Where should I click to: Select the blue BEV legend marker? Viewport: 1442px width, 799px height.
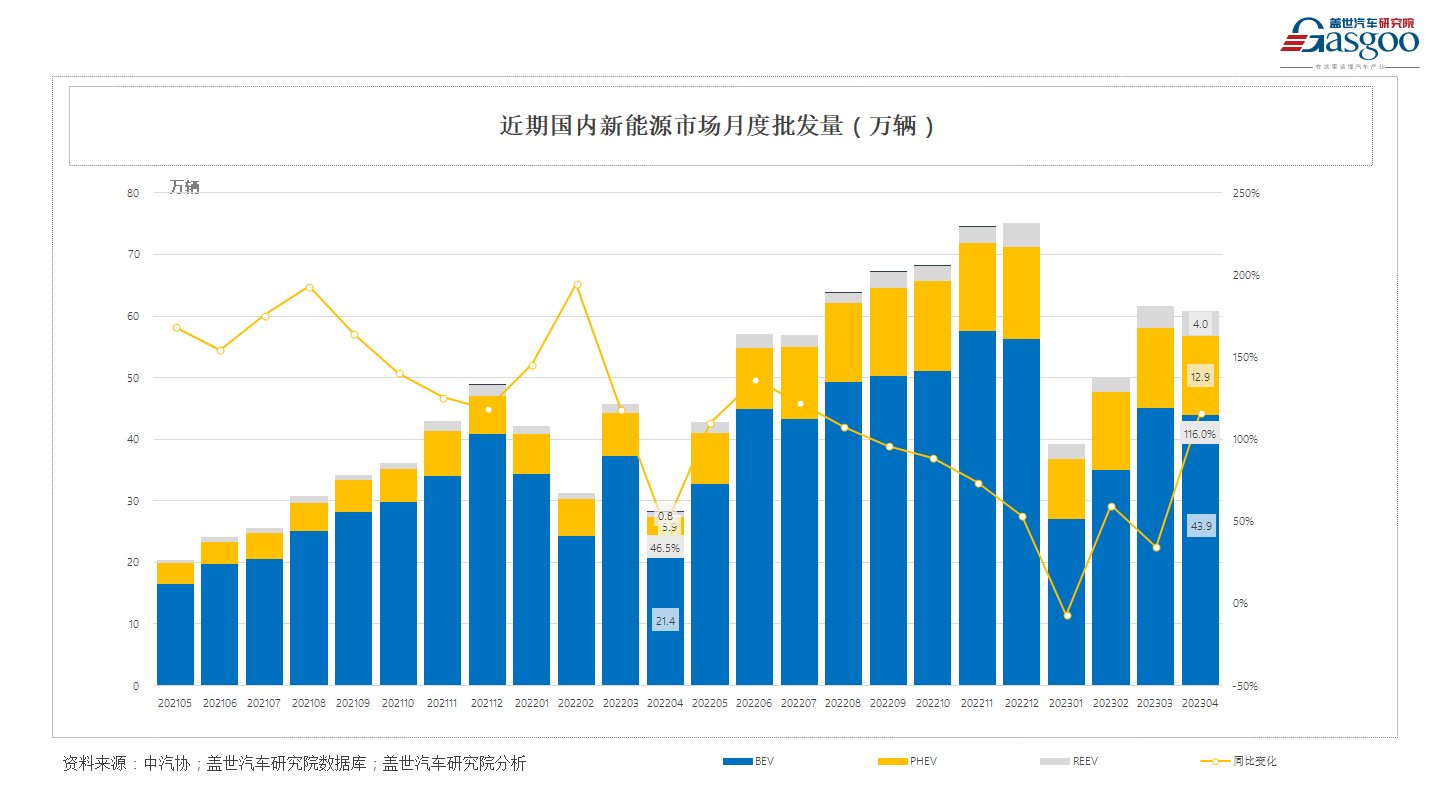[736, 761]
